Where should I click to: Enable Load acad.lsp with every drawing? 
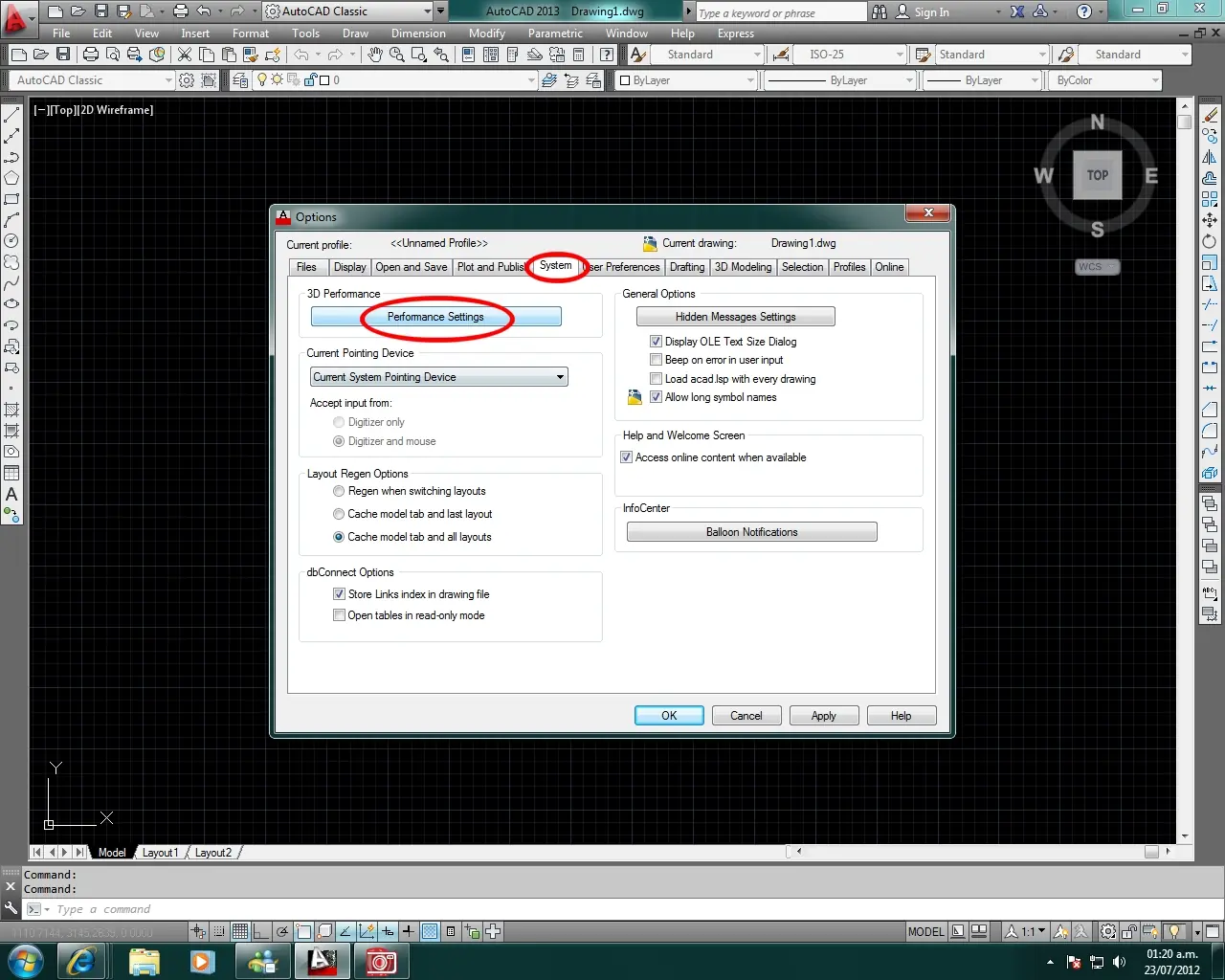(x=656, y=379)
